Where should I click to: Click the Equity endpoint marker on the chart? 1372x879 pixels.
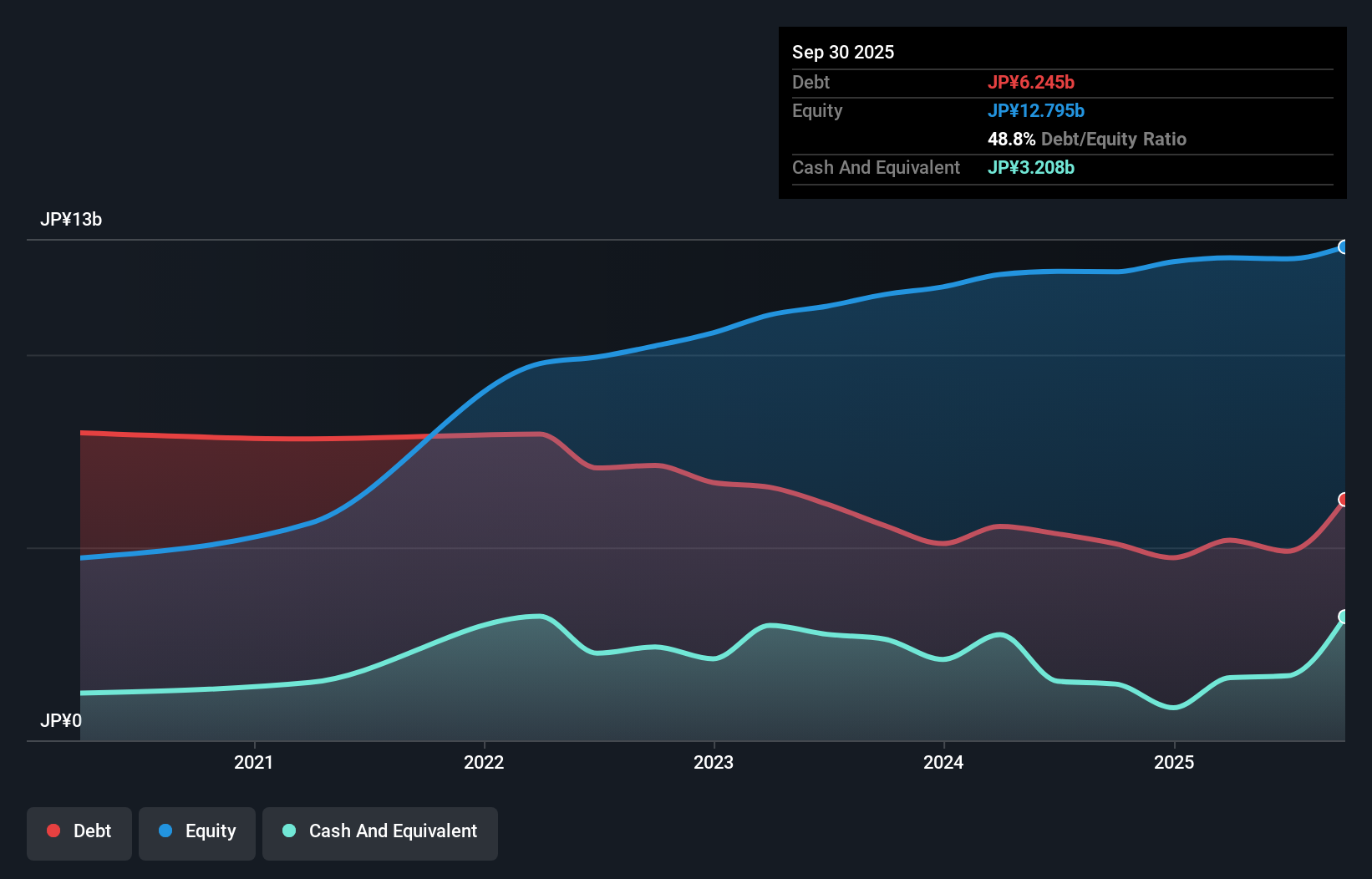point(1343,246)
